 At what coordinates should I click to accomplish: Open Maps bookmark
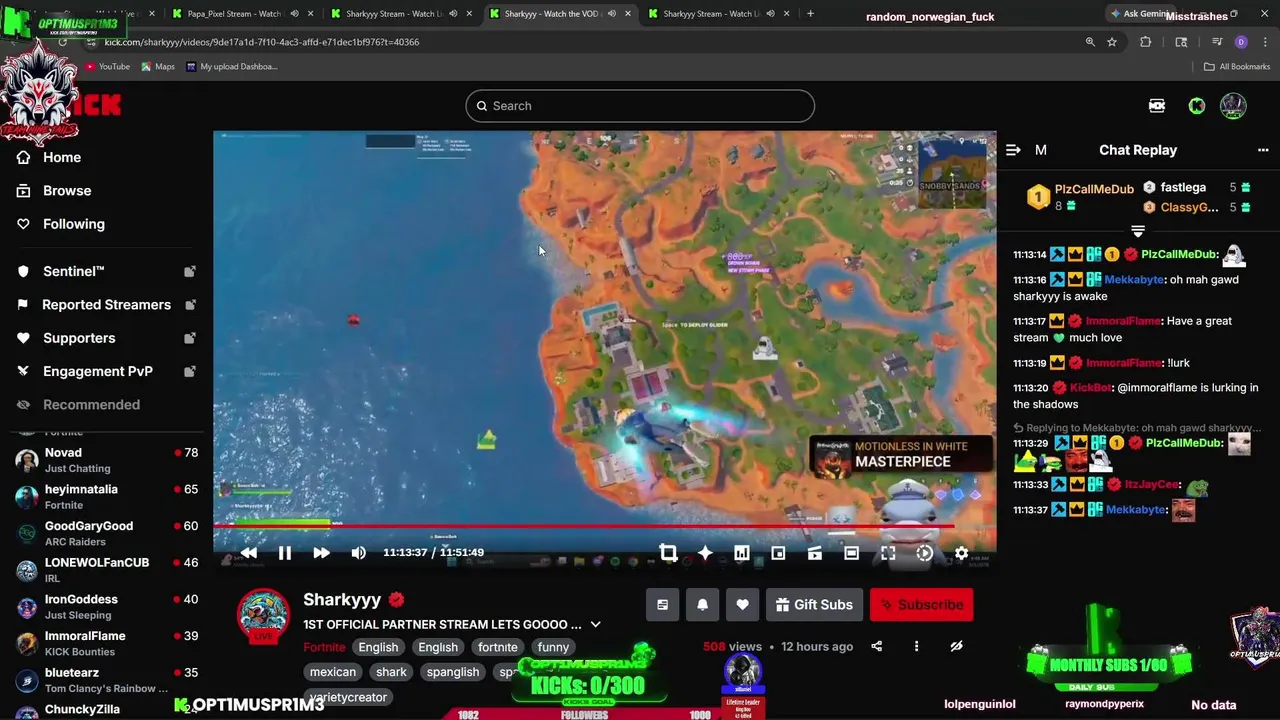[x=158, y=67]
